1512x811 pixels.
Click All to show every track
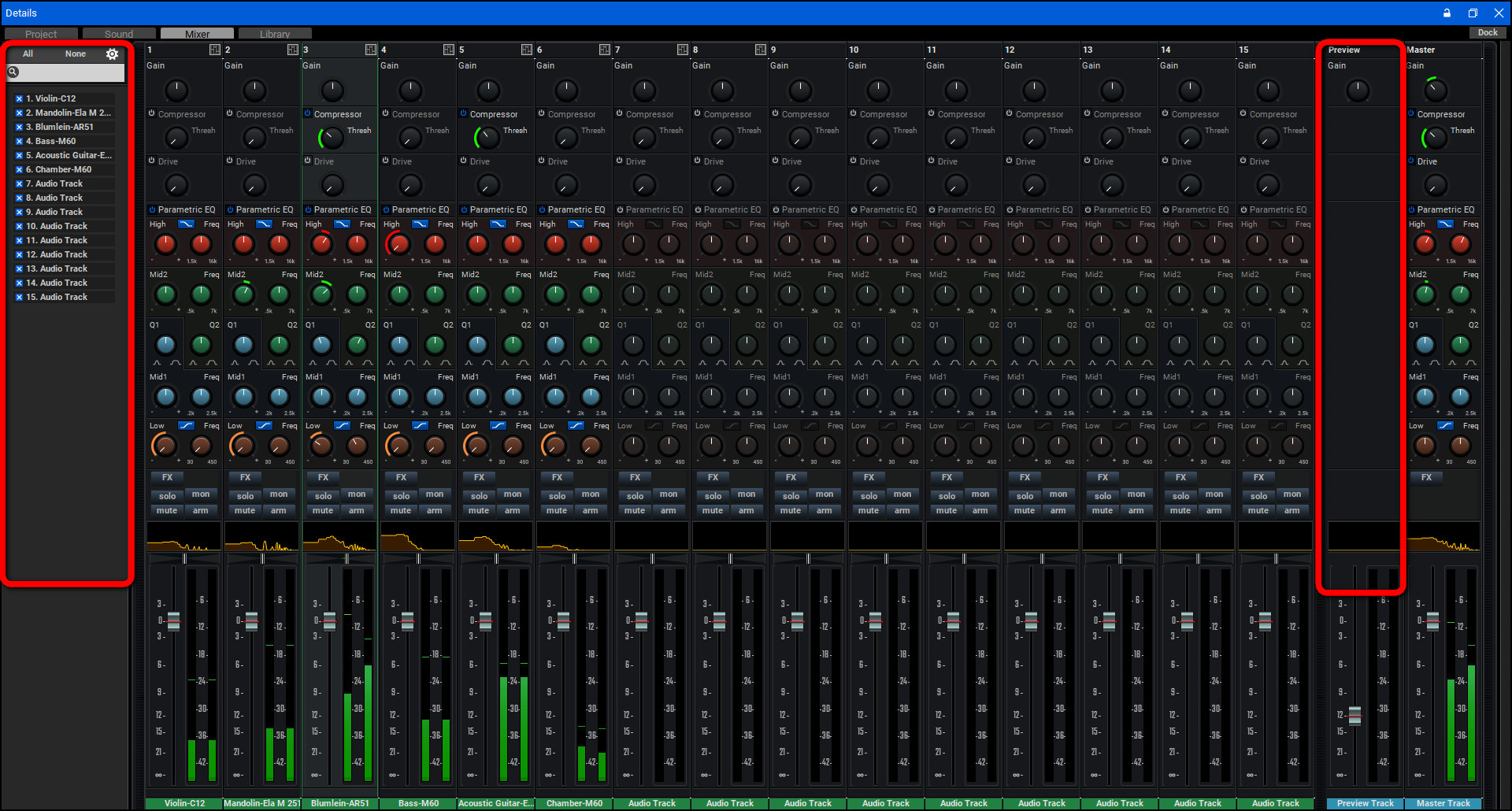point(28,54)
